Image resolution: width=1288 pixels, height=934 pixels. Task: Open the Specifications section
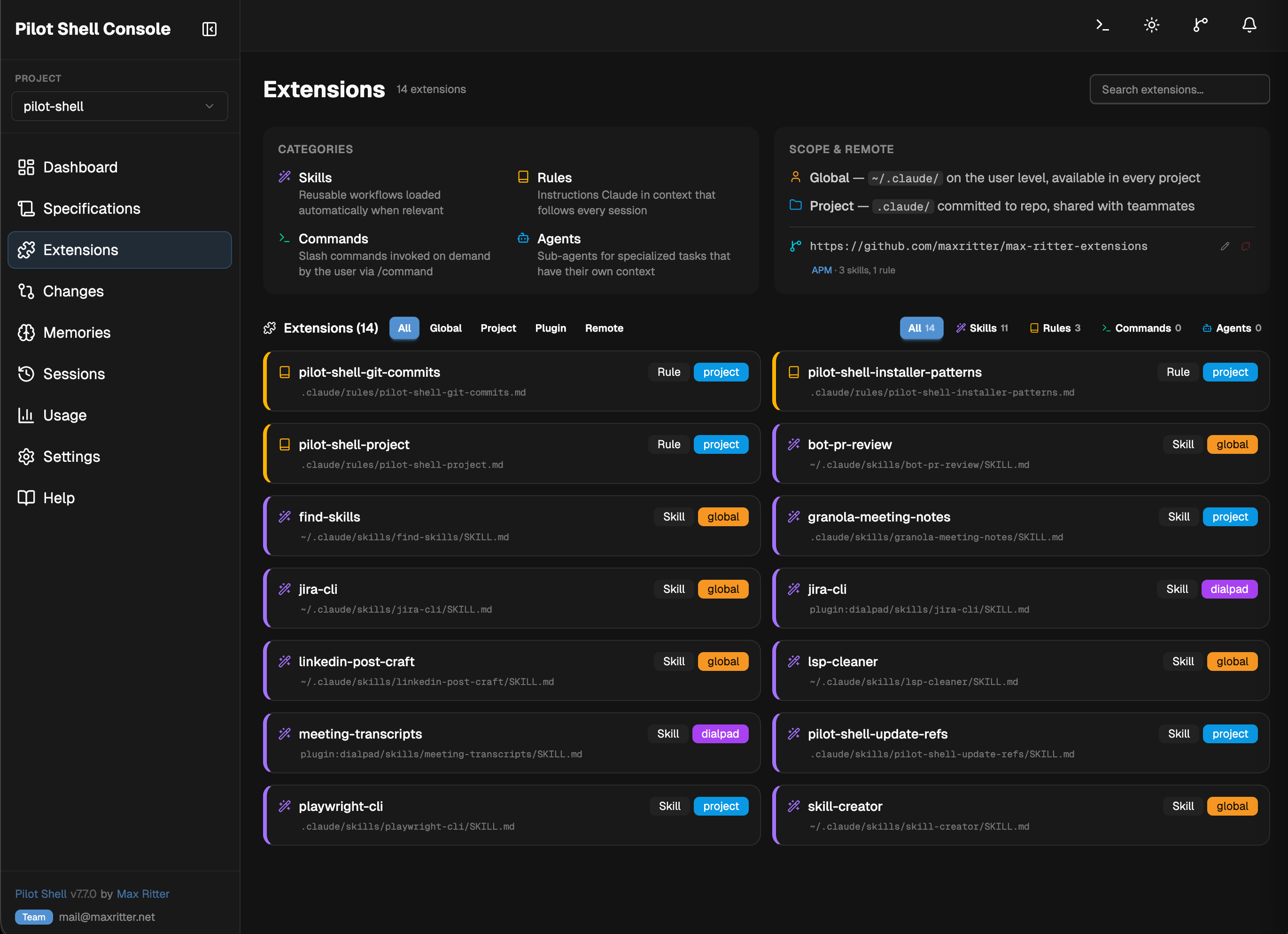tap(92, 208)
